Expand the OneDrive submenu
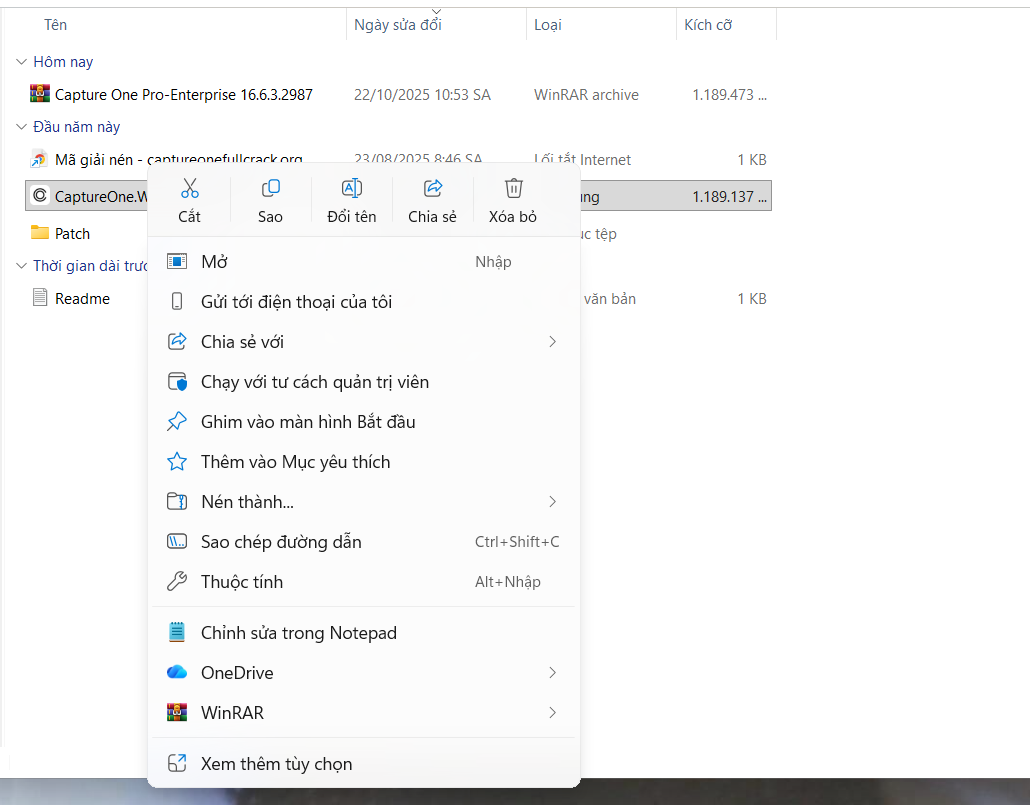This screenshot has height=805, width=1030. click(237, 673)
